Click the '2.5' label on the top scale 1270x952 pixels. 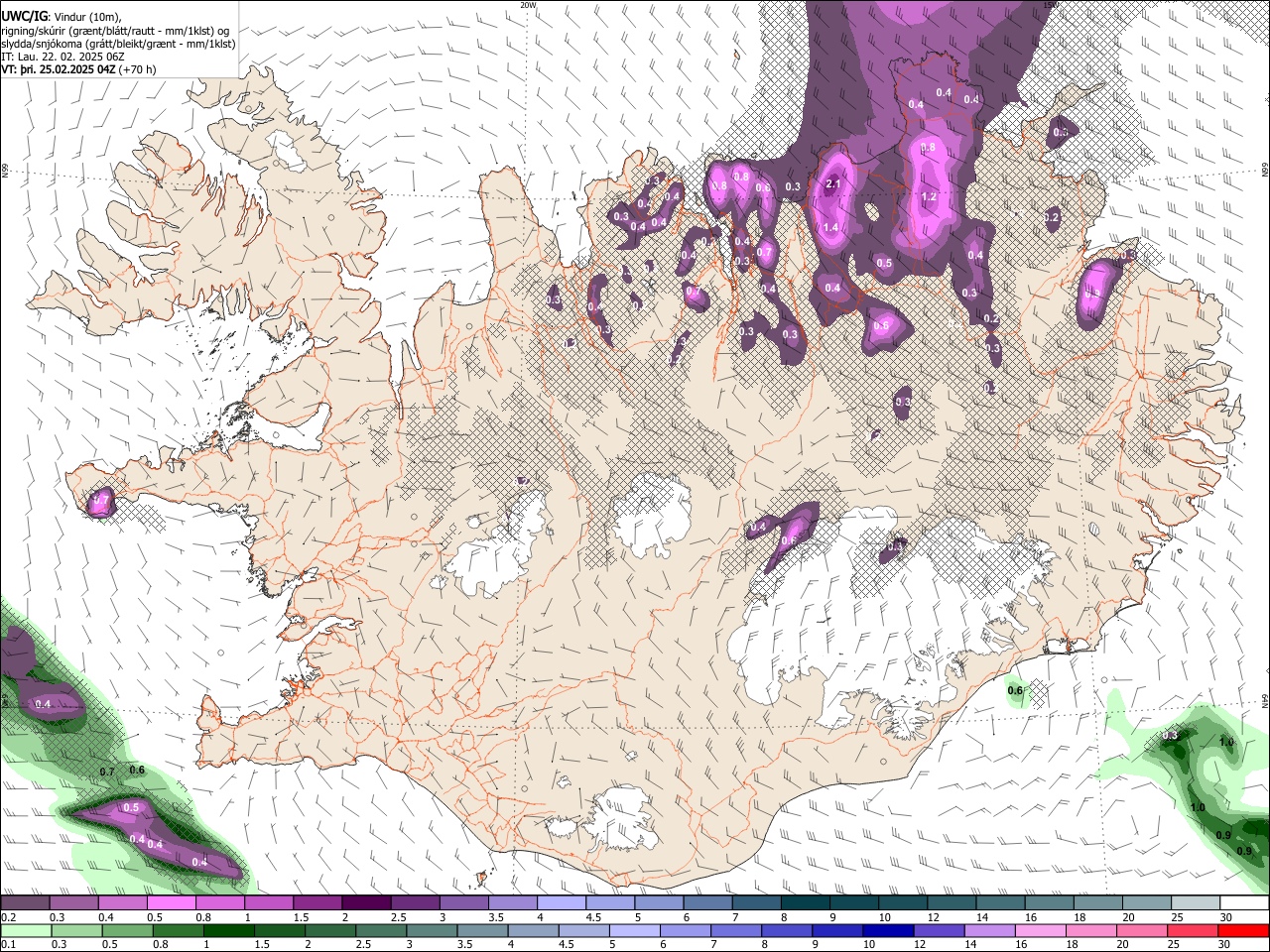click(398, 917)
